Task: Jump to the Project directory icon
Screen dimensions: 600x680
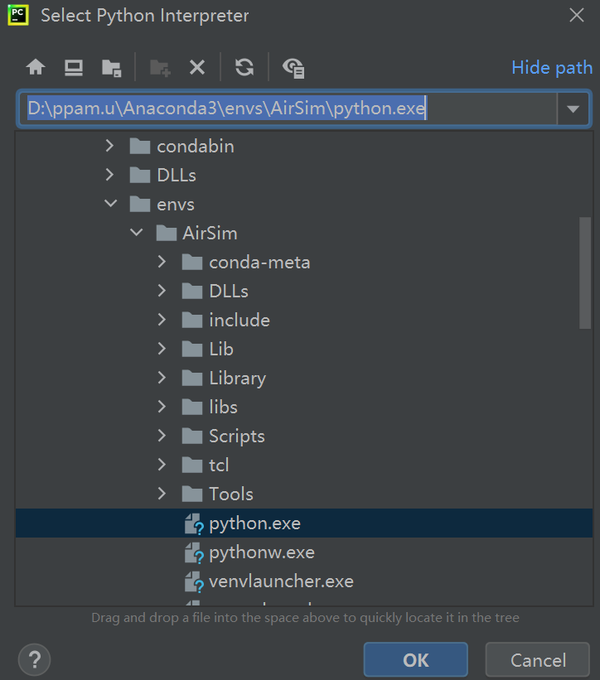Action: click(x=111, y=67)
